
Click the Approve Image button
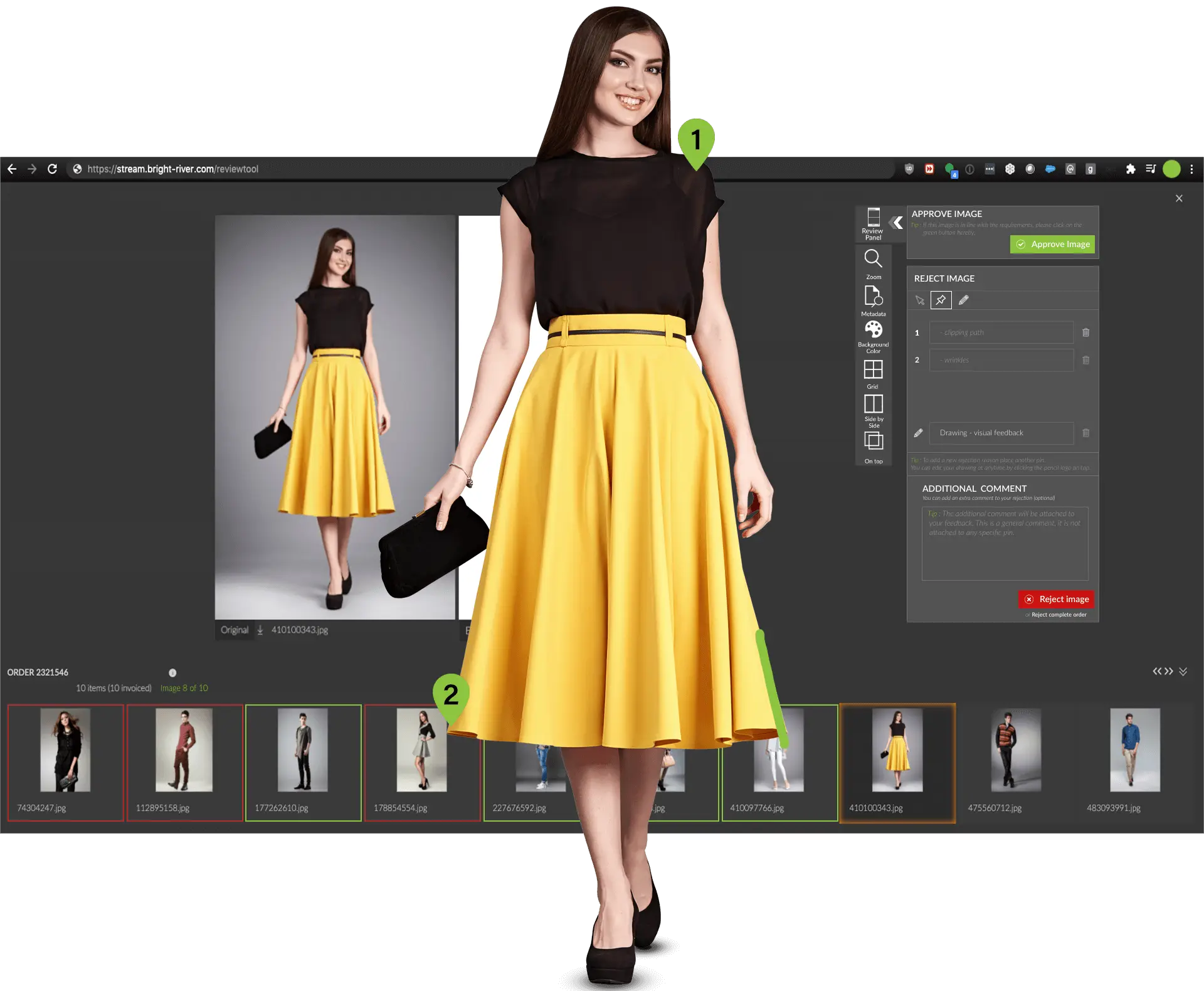click(x=1052, y=244)
